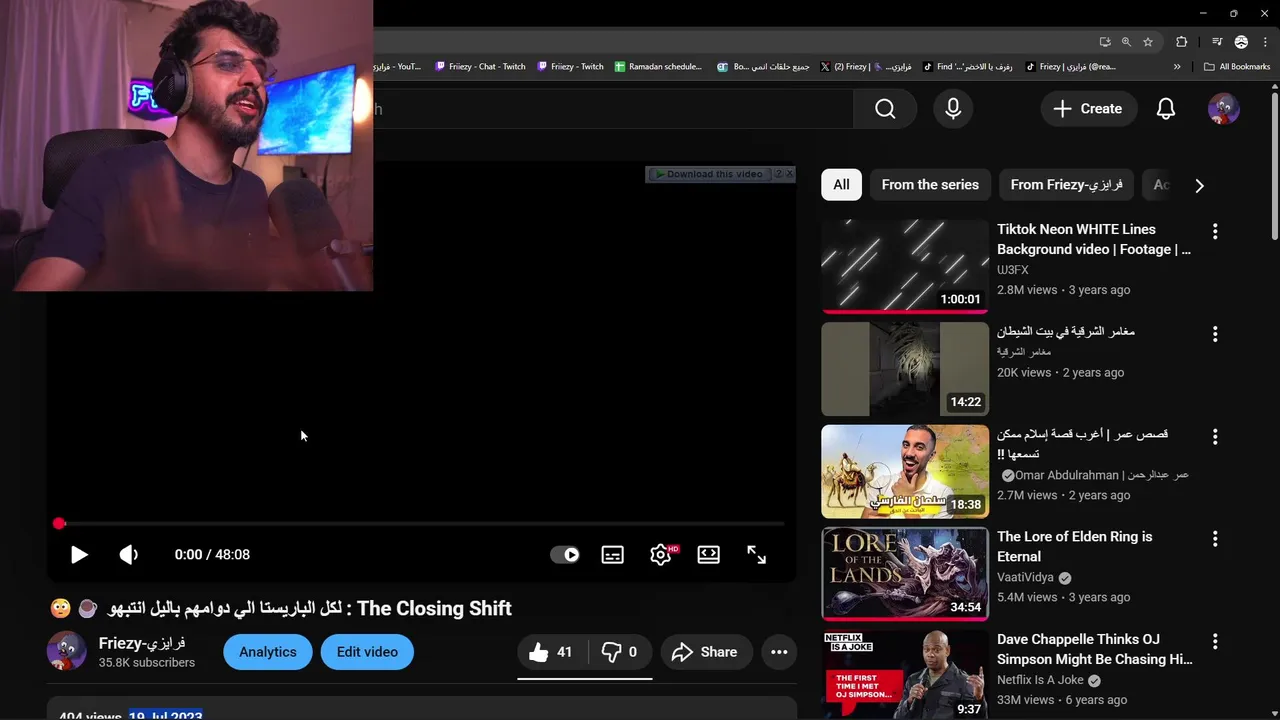
Task: Open مغامر الشرقية video thumbnail
Action: 905,369
